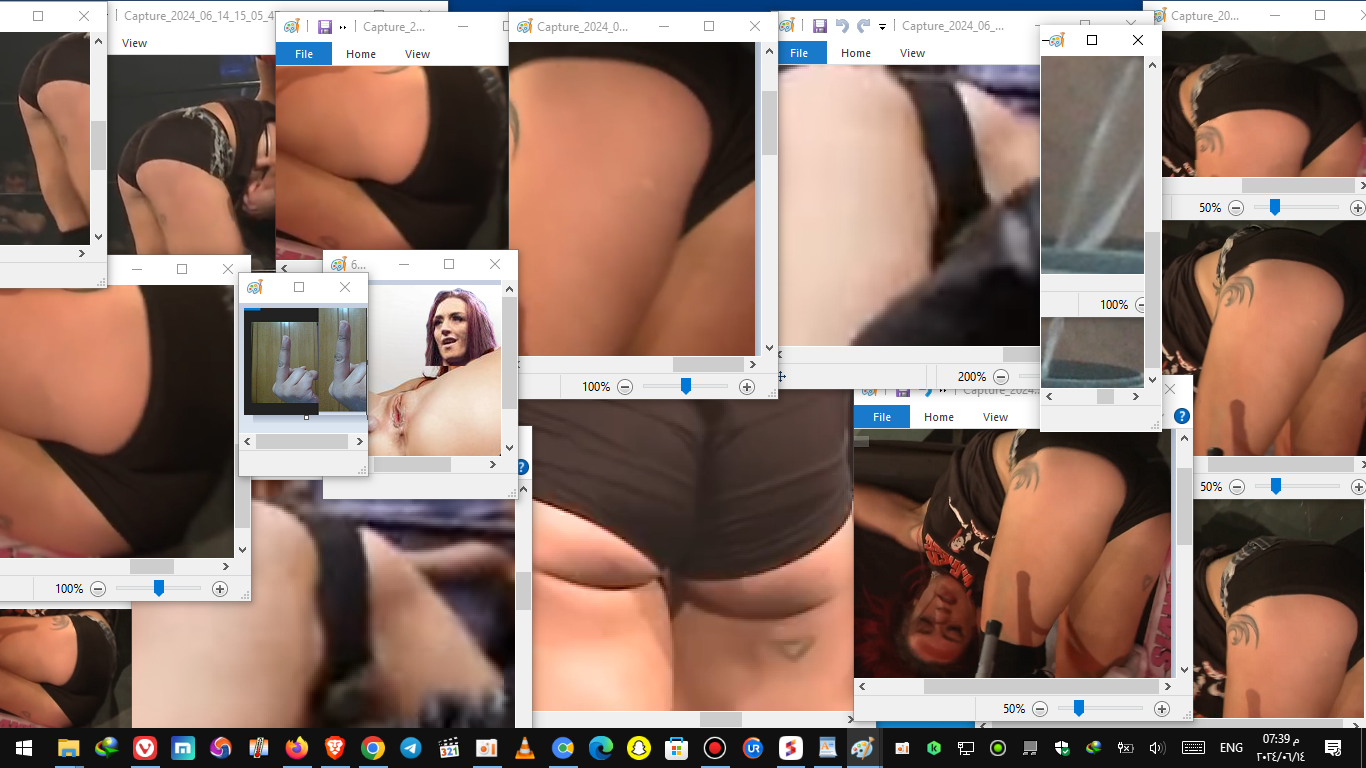1366x768 pixels.
Task: Click the Save icon in Paint's quick access toolbar
Action: coord(819,26)
